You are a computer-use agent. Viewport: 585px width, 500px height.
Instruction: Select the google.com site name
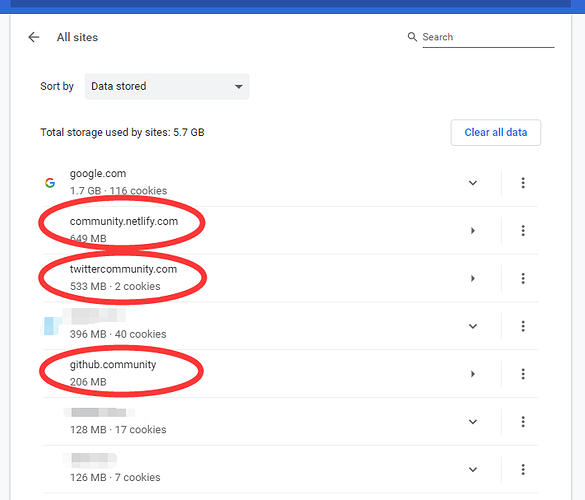coord(98,174)
